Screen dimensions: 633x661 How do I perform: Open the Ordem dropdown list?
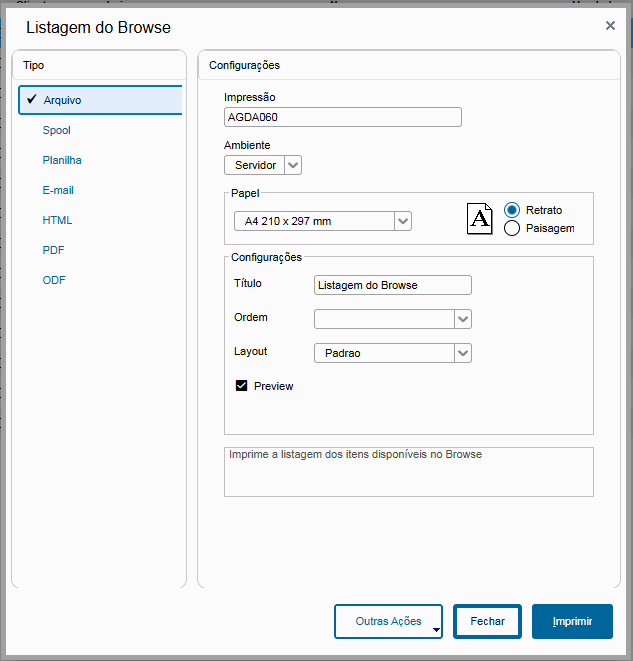coord(462,319)
